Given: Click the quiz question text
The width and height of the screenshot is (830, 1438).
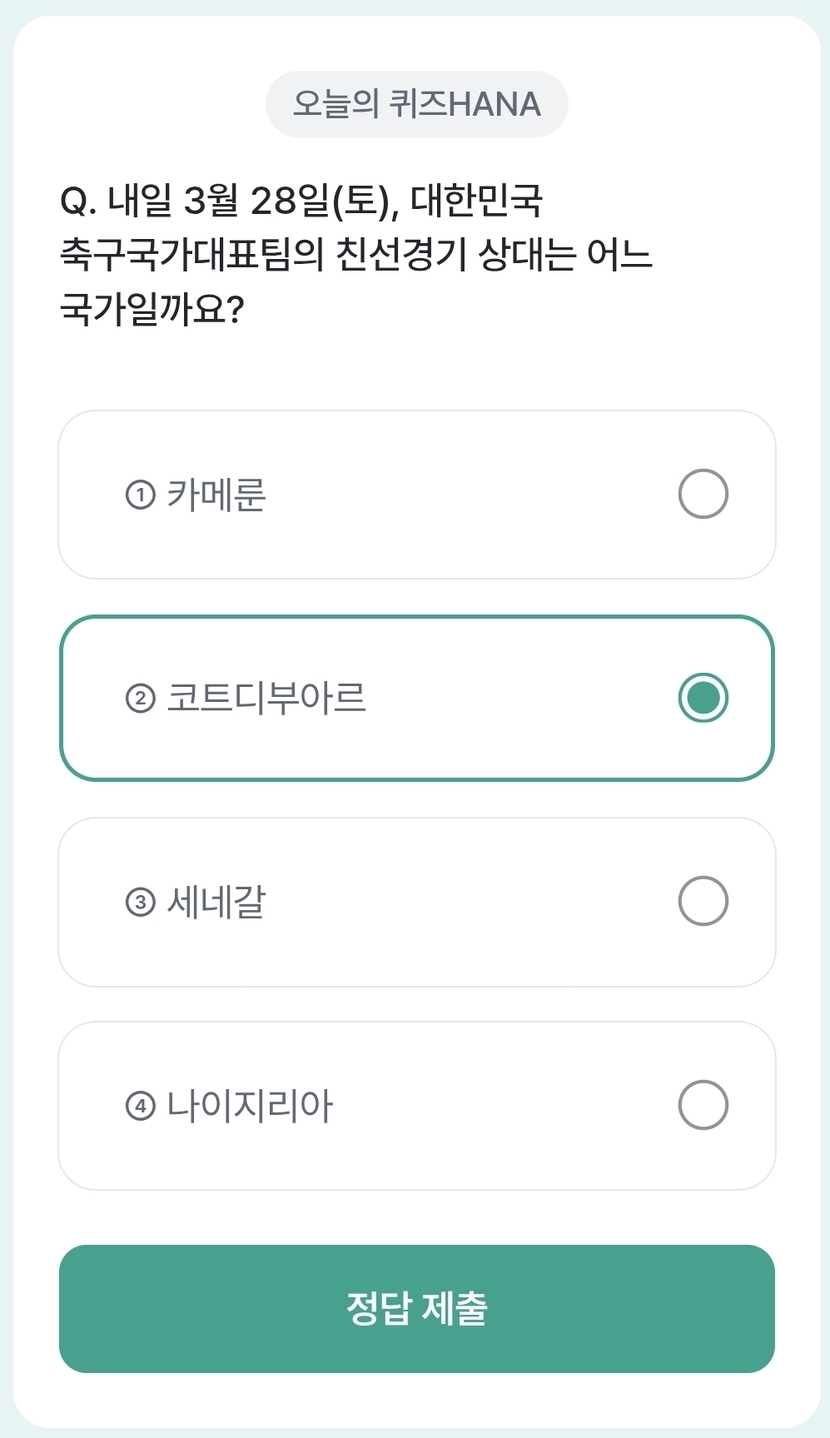Looking at the screenshot, I should coord(360,255).
